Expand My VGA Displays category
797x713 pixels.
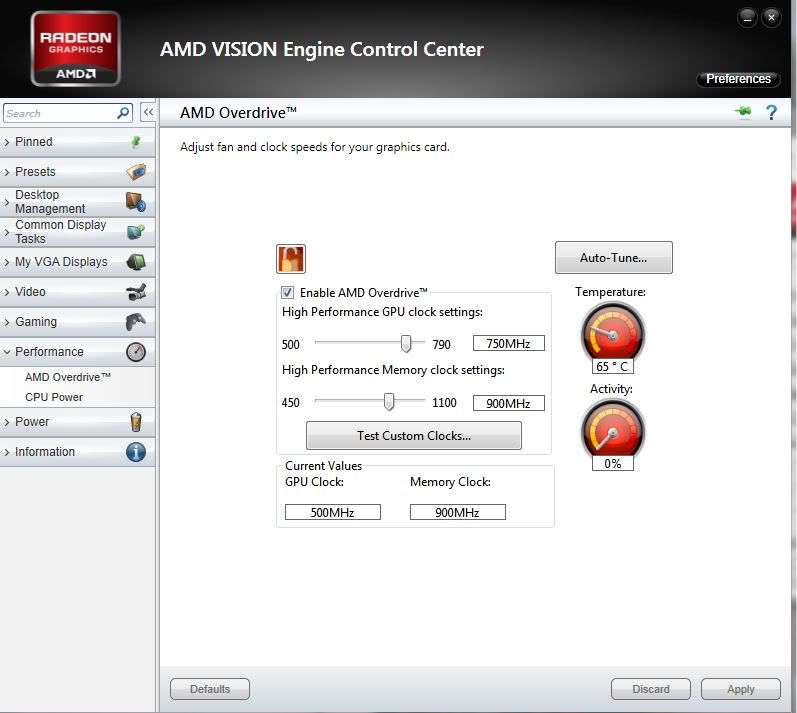pyautogui.click(x=78, y=262)
